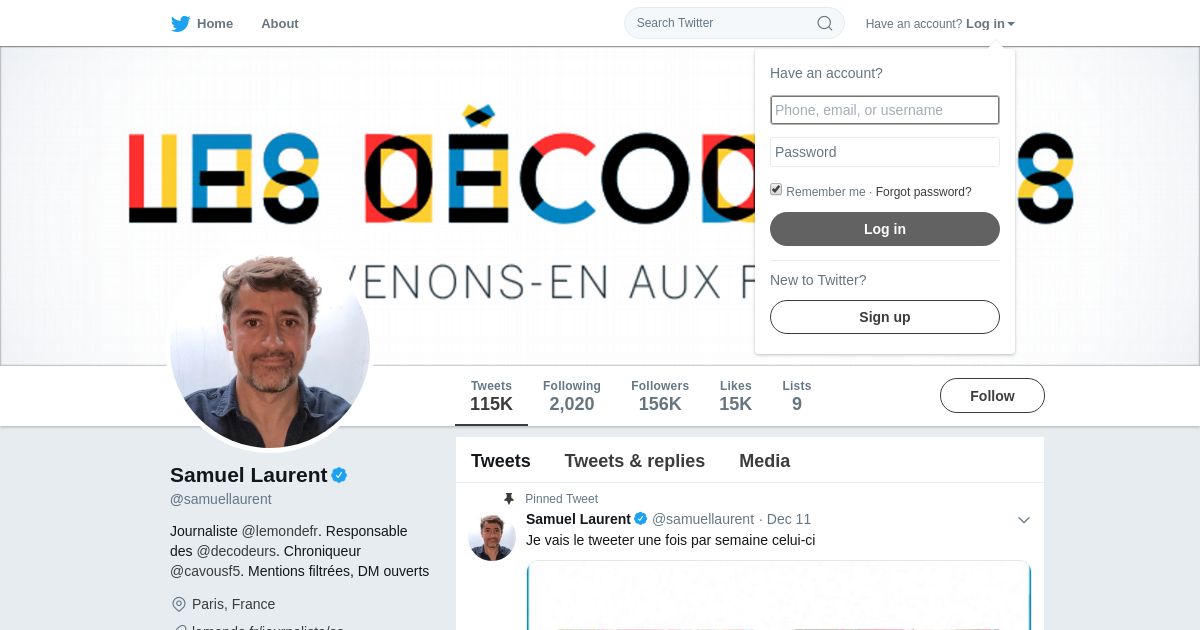Expand the Log in dropdown caret
1200x630 pixels.
(1011, 24)
